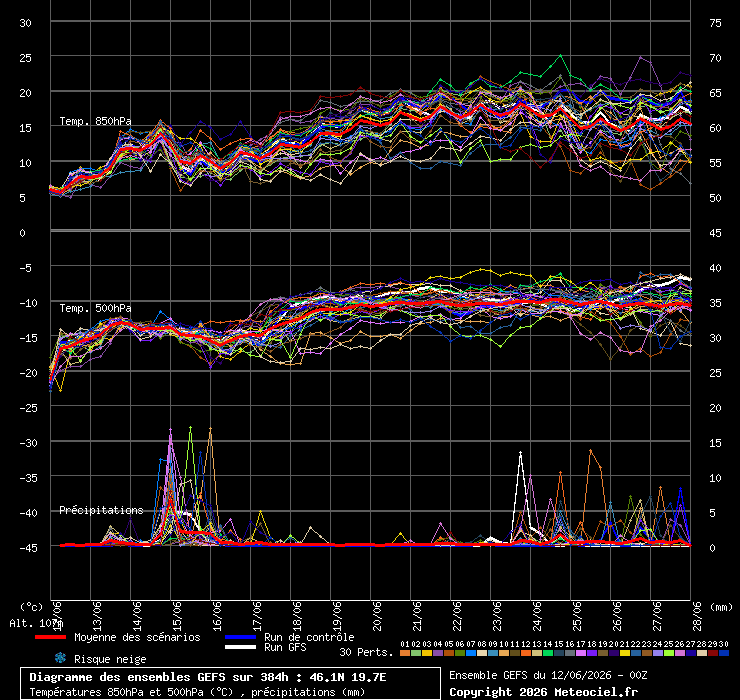Click the 'Risque neige' legend text
This screenshot has height=700, width=740.
coord(110,659)
